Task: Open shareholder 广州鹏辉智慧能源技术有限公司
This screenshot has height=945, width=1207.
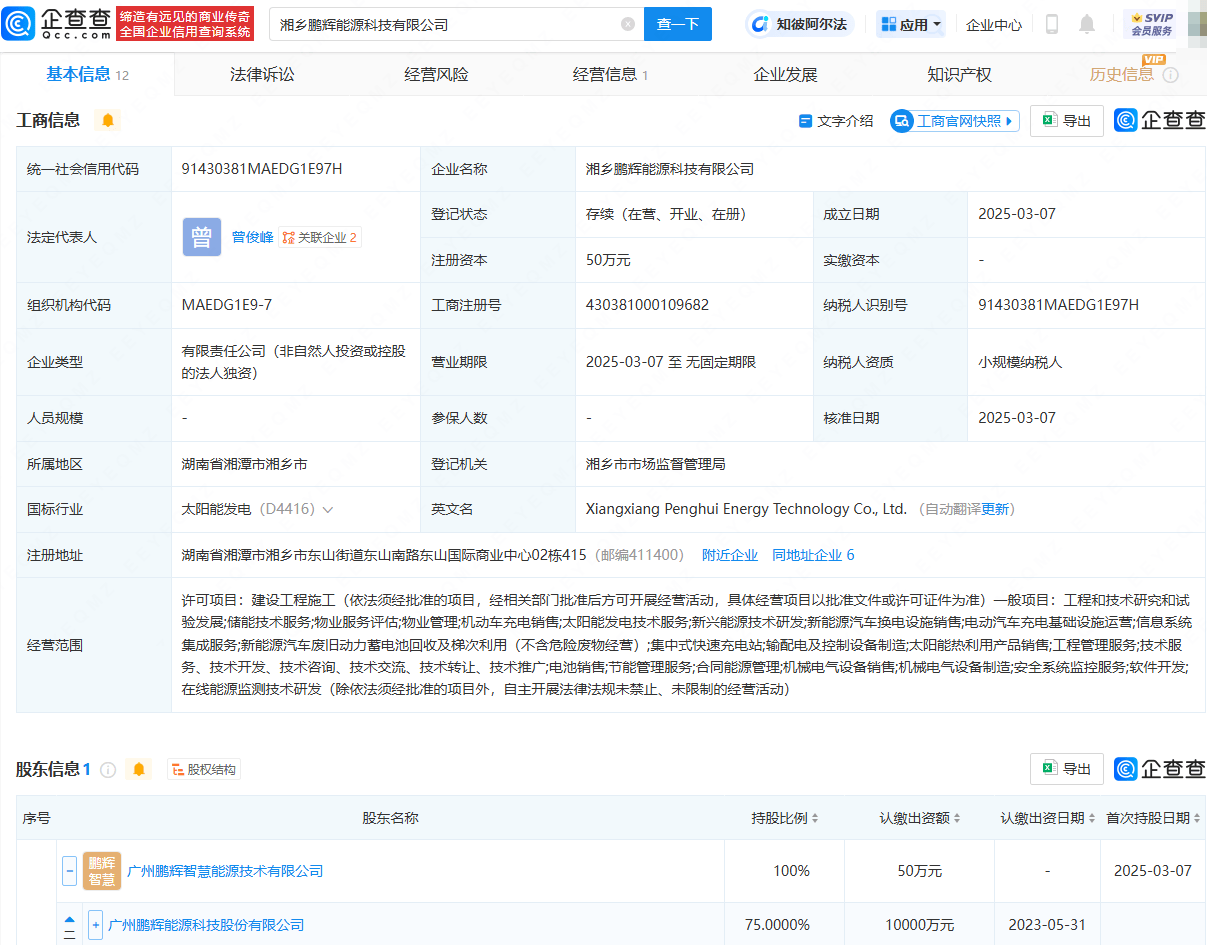Action: click(225, 871)
